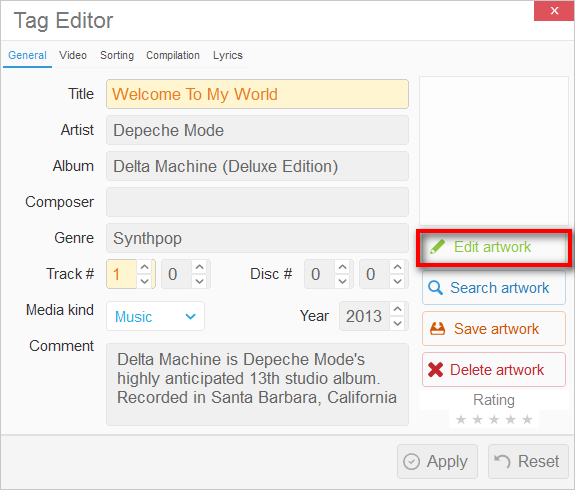Click the Reset button
This screenshot has width=575, height=490.
[528, 461]
